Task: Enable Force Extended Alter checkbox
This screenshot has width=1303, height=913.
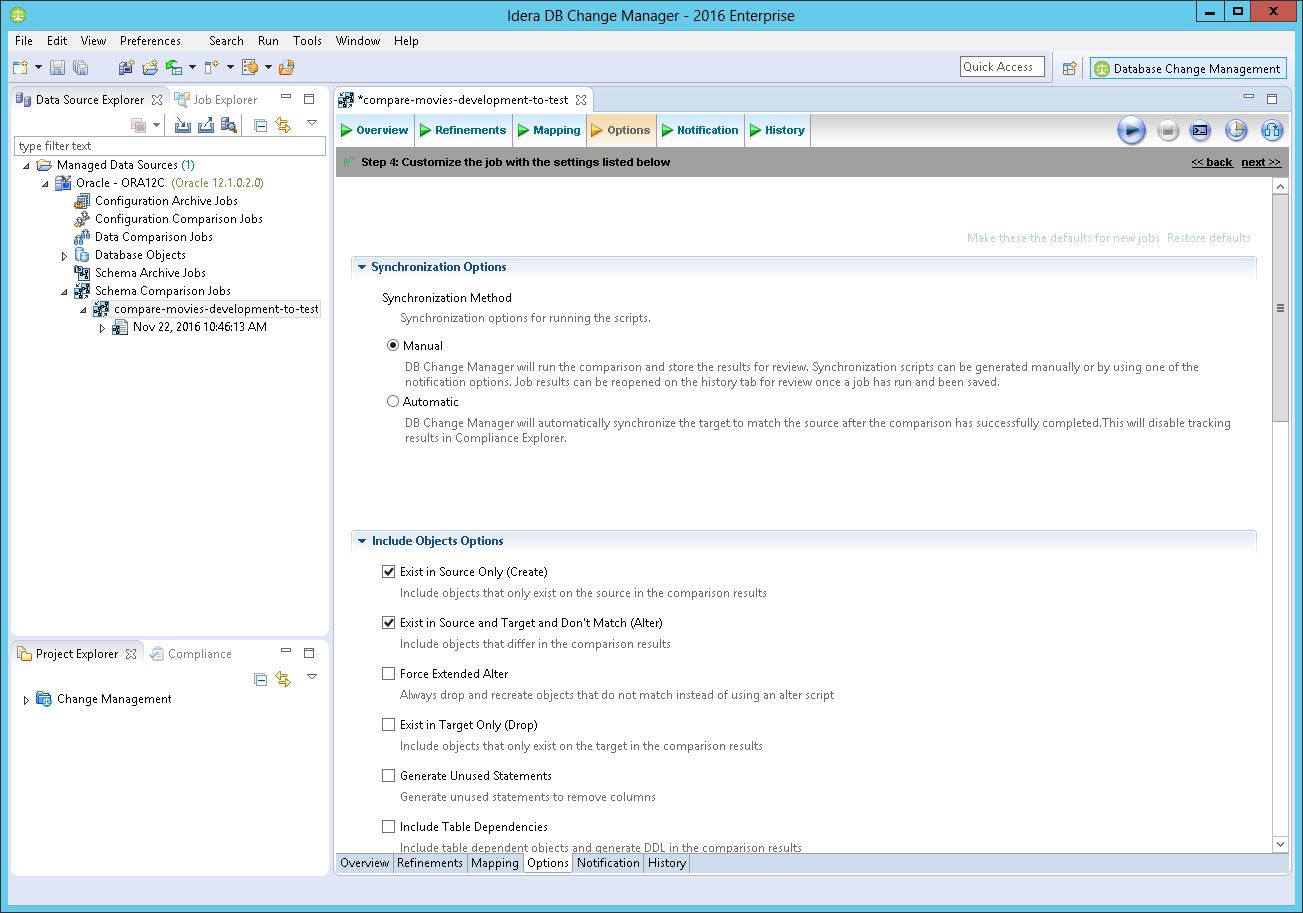Action: (389, 673)
